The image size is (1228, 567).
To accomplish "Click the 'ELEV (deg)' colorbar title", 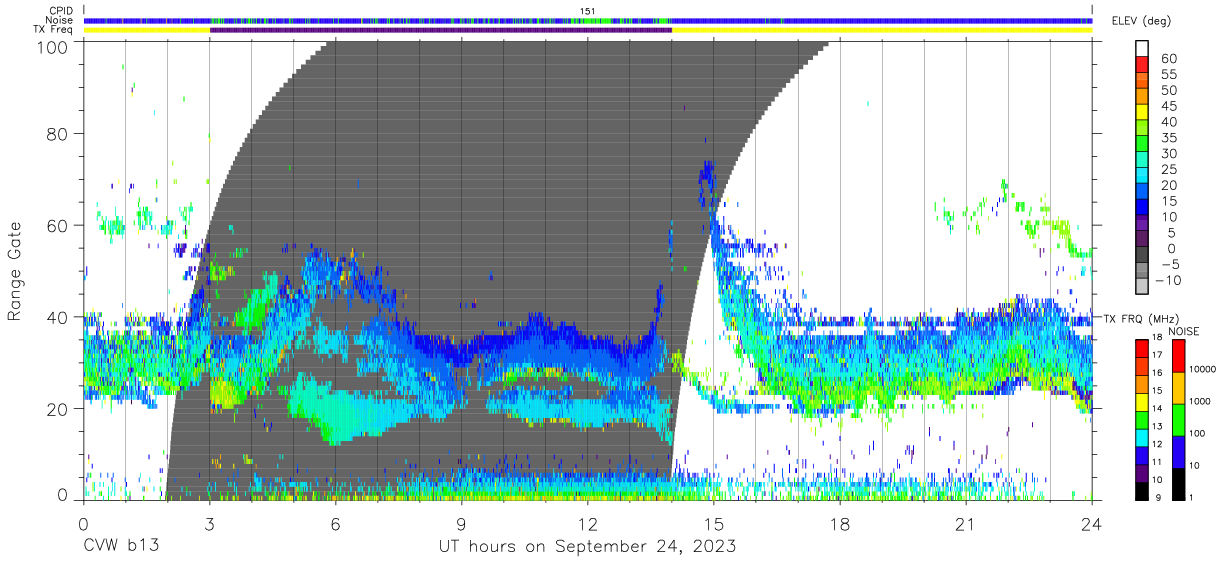I will tap(1142, 20).
